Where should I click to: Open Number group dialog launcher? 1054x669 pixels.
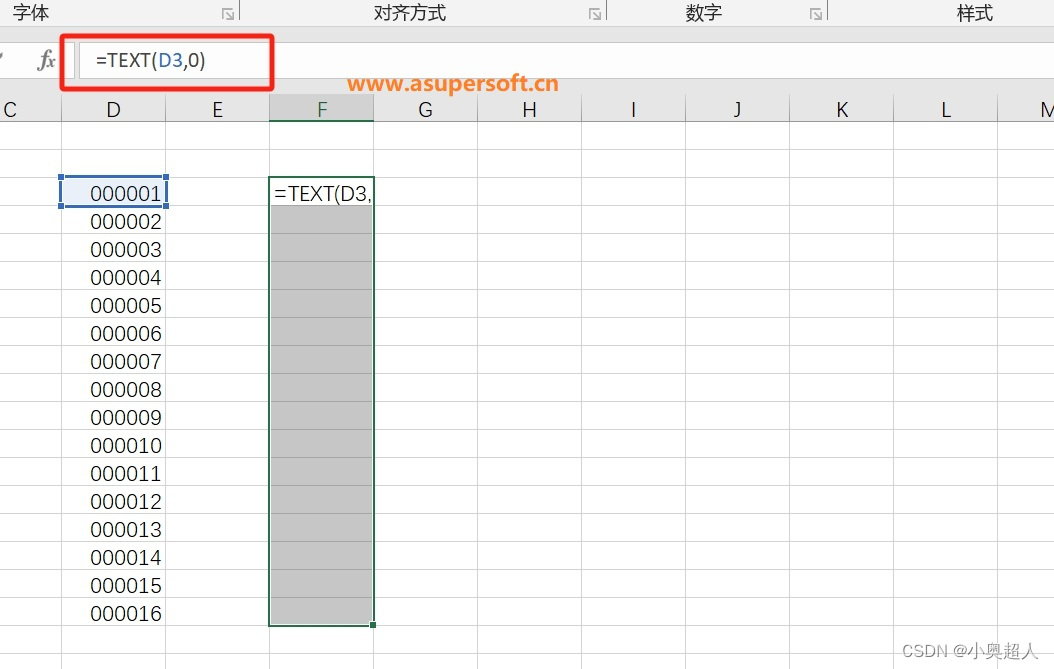[815, 14]
